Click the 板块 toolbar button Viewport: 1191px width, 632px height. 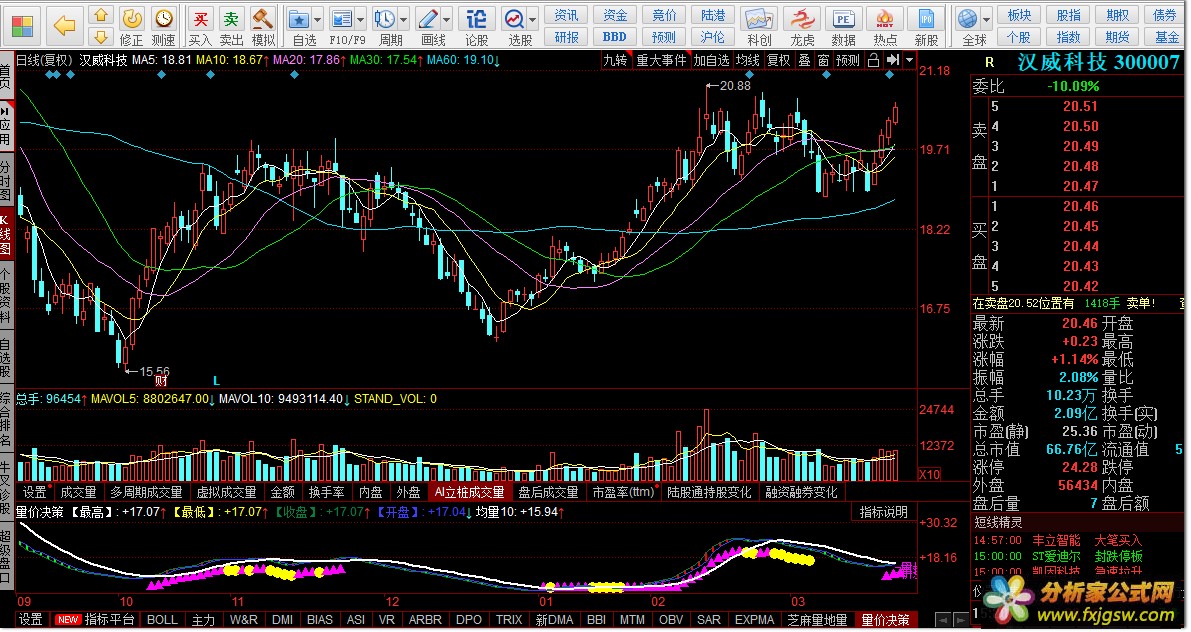click(1019, 15)
